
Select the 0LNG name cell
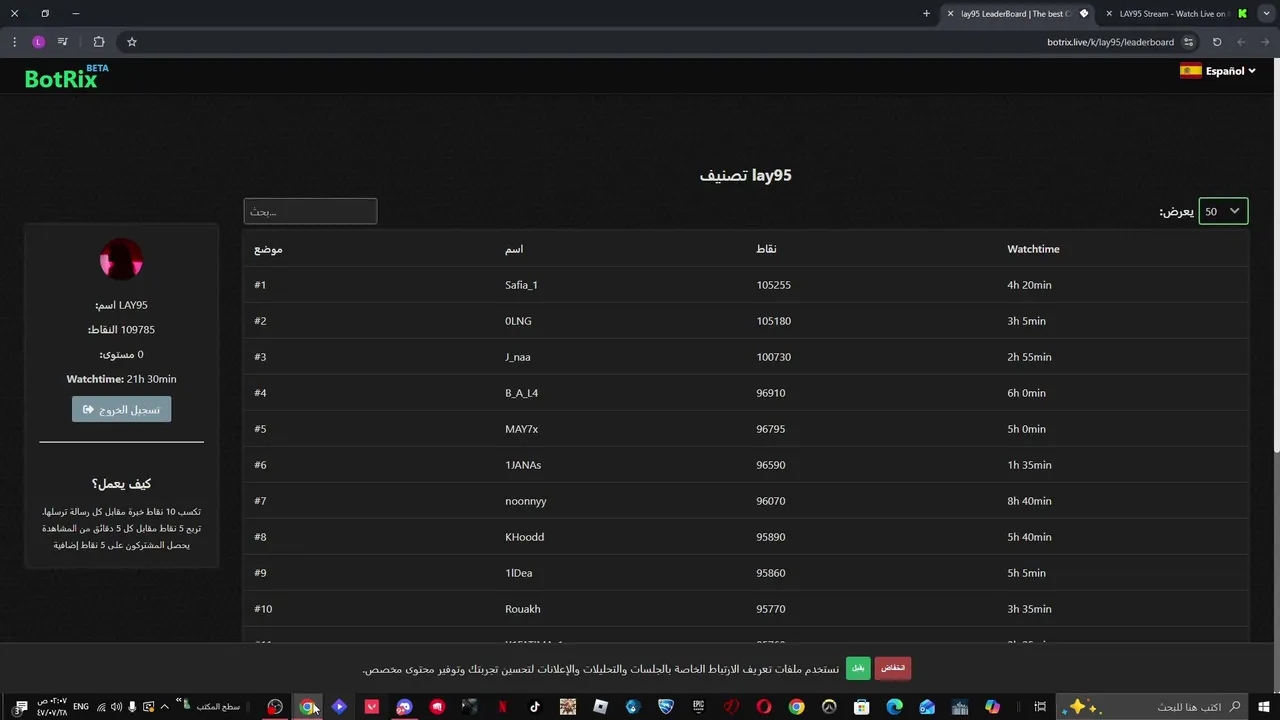517,321
